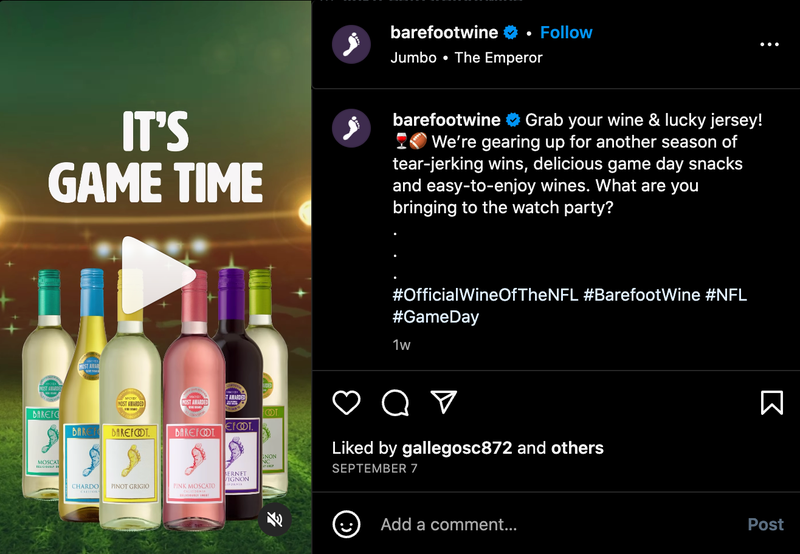Open Jumbo The Emperor audio link
The height and width of the screenshot is (554, 800).
[x=466, y=58]
